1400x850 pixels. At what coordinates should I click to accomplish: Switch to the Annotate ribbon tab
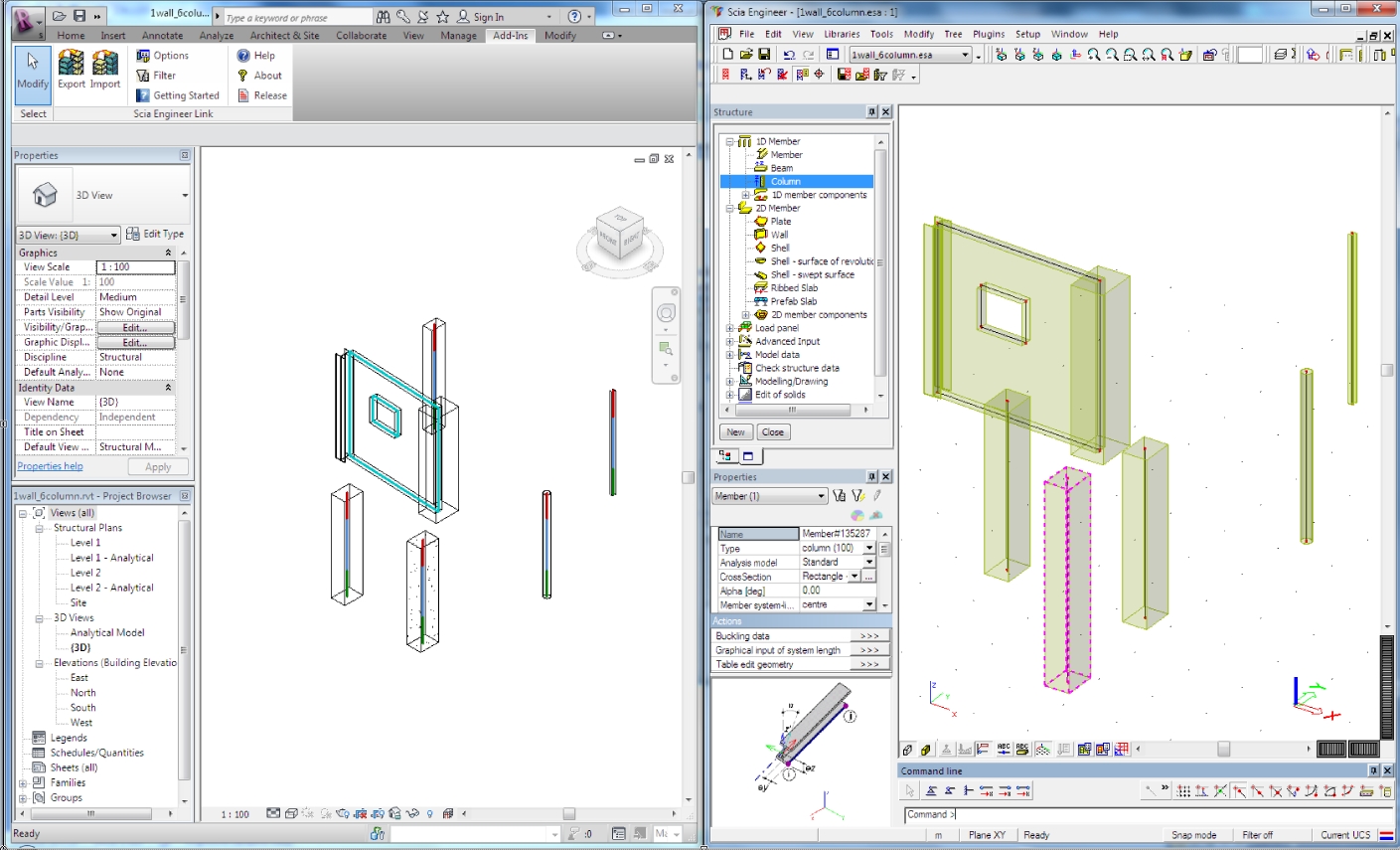click(x=162, y=35)
